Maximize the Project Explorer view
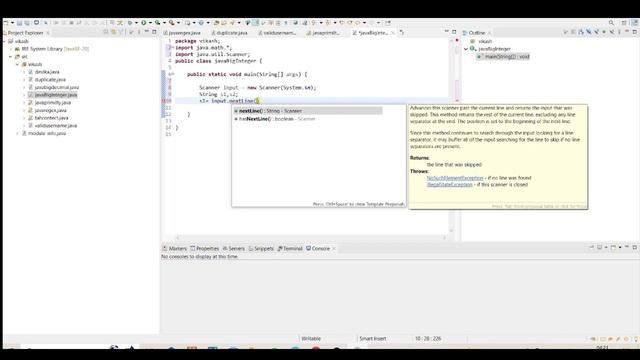Image resolution: width=640 pixels, height=360 pixels. tap(154, 31)
